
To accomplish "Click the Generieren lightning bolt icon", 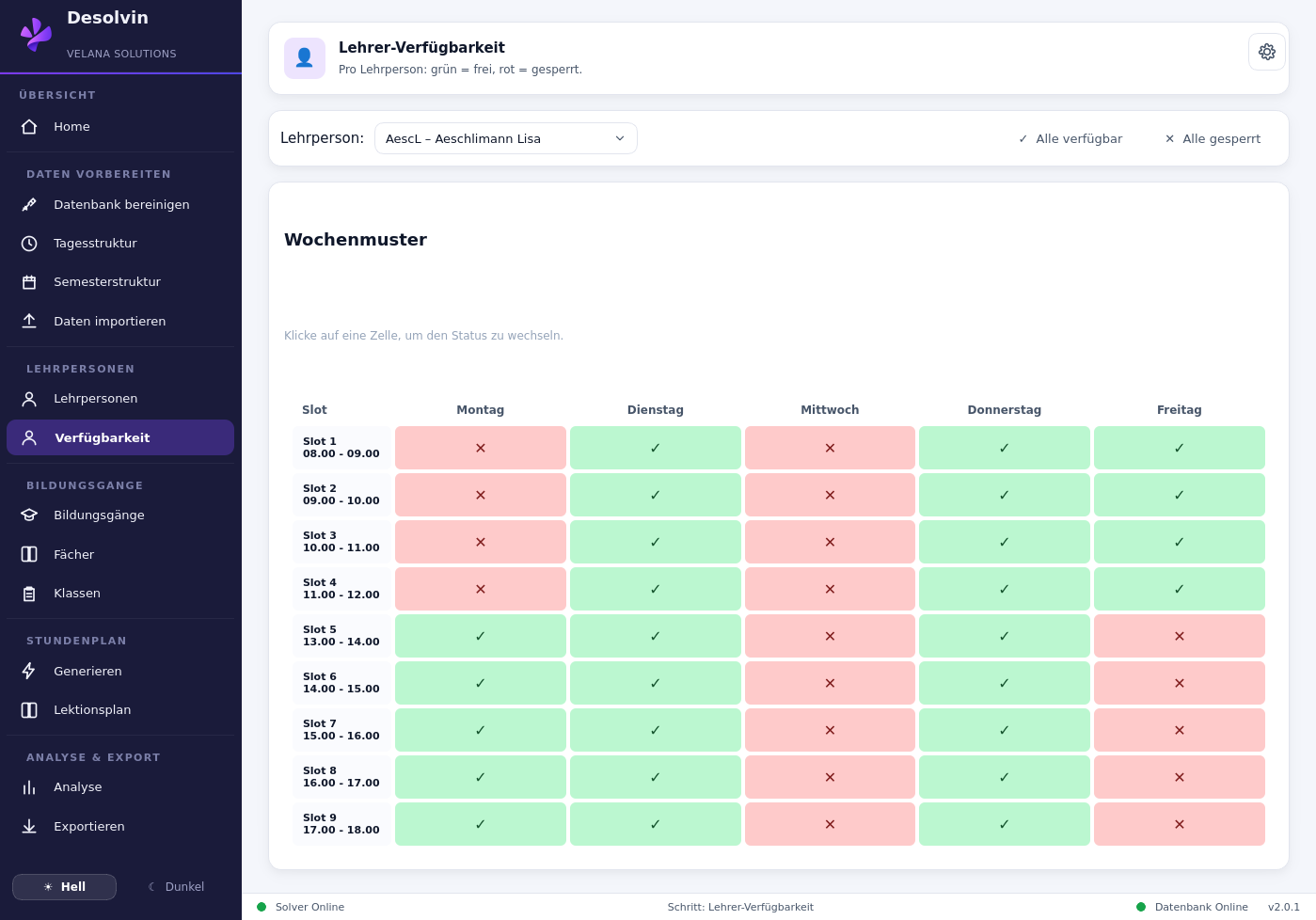I will pos(29,671).
